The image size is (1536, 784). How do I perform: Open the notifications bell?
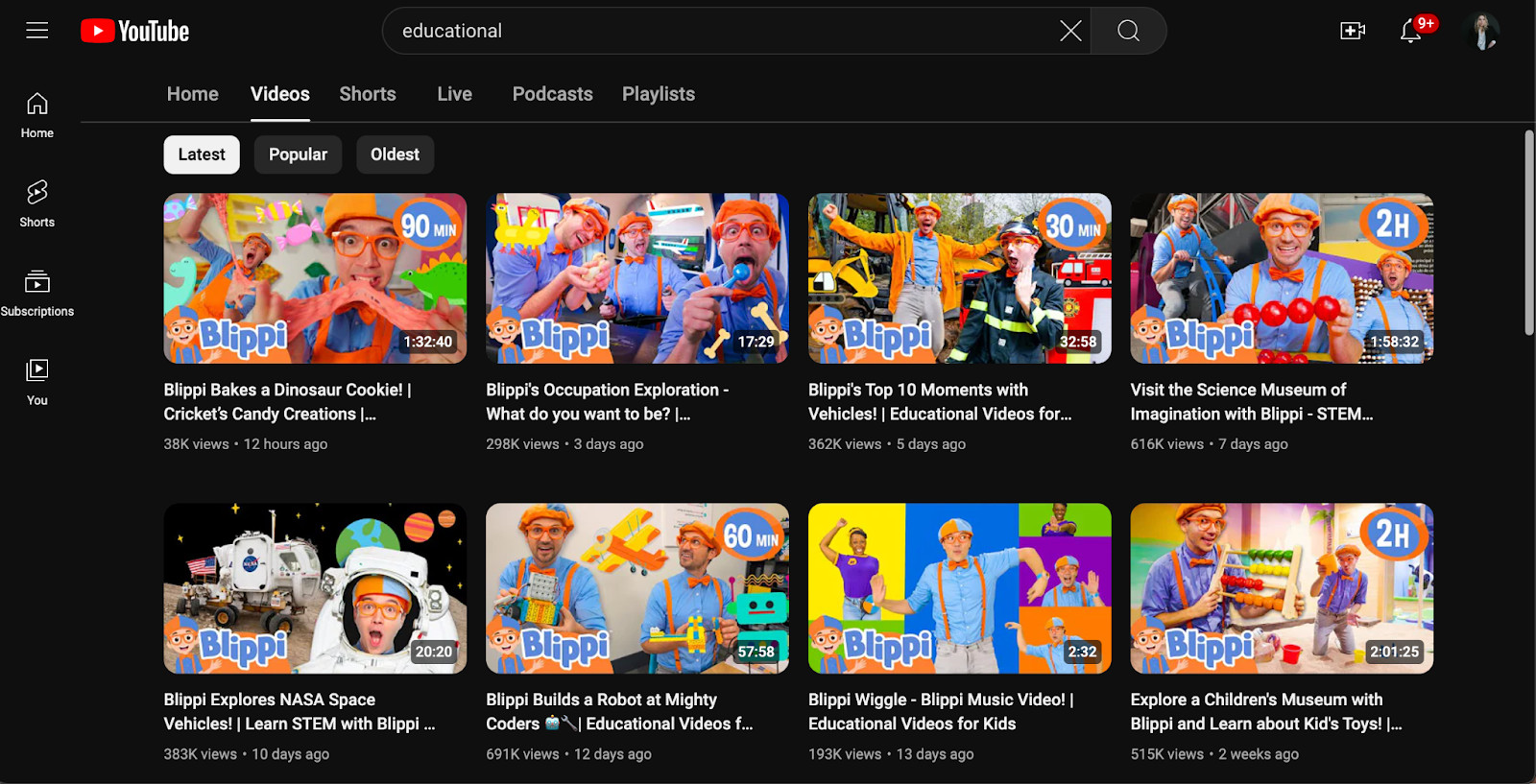(1410, 31)
